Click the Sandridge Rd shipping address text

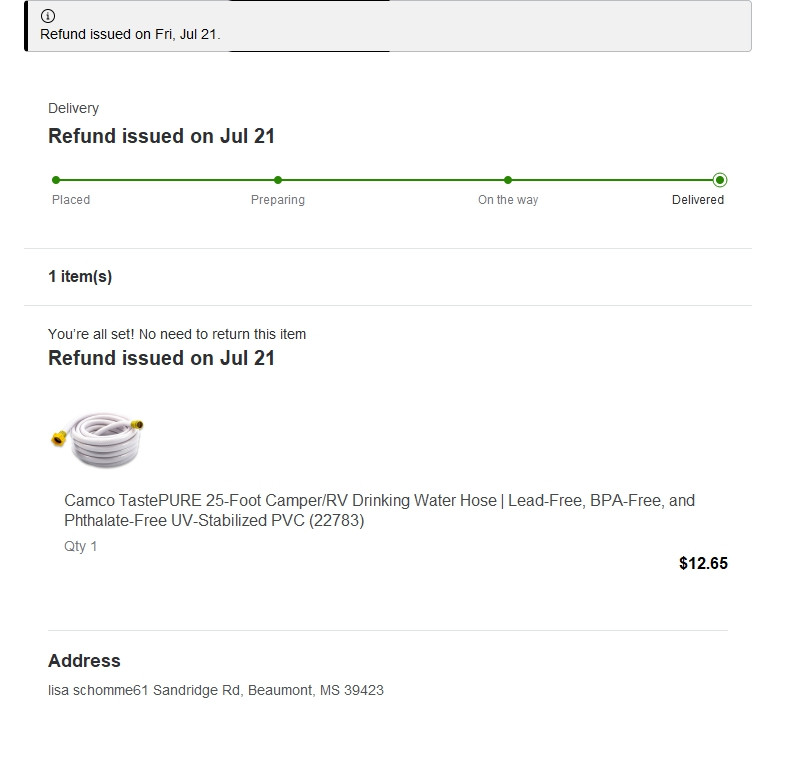tap(216, 690)
